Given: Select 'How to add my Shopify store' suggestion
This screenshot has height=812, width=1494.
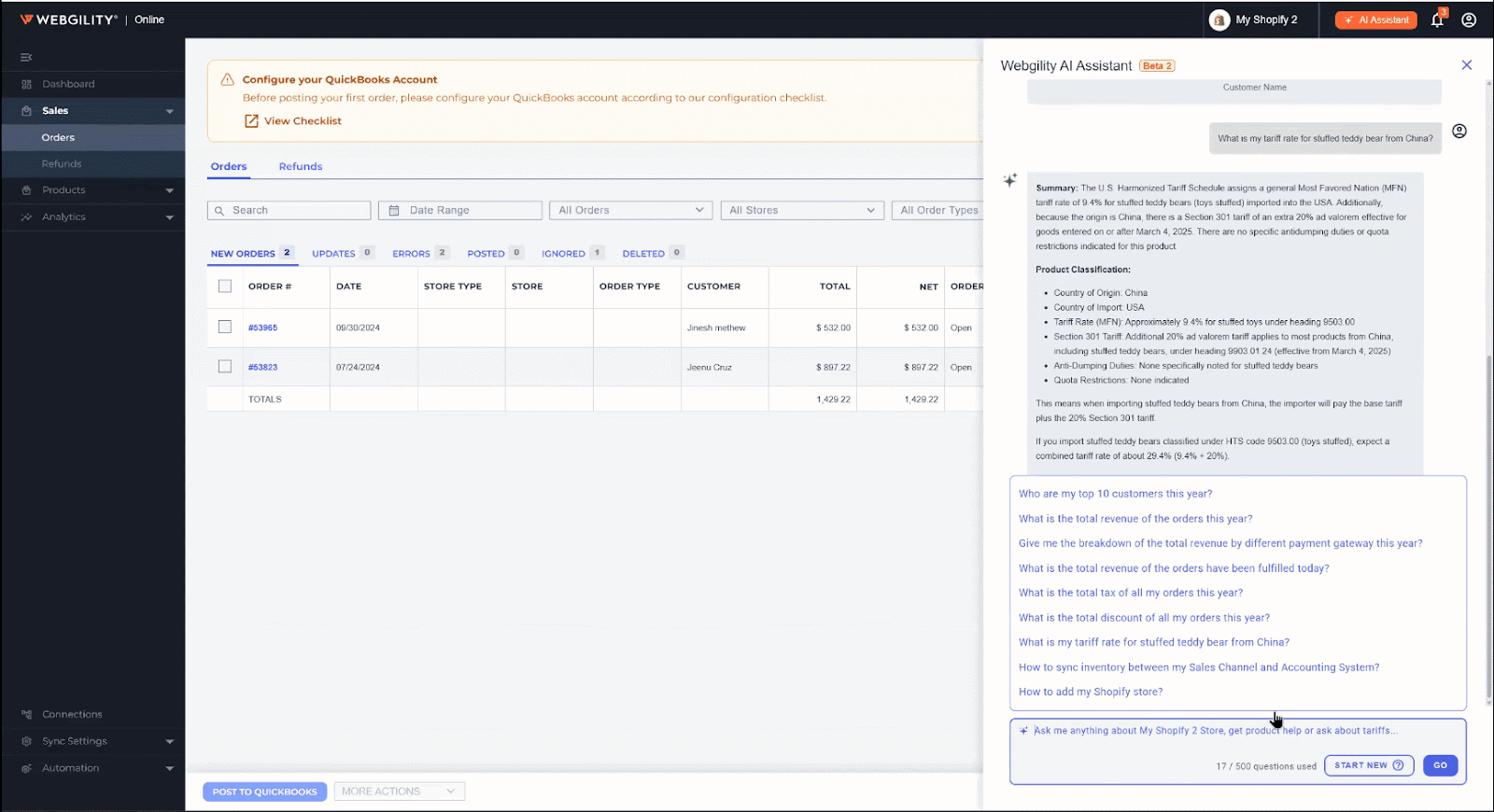Looking at the screenshot, I should (x=1091, y=692).
